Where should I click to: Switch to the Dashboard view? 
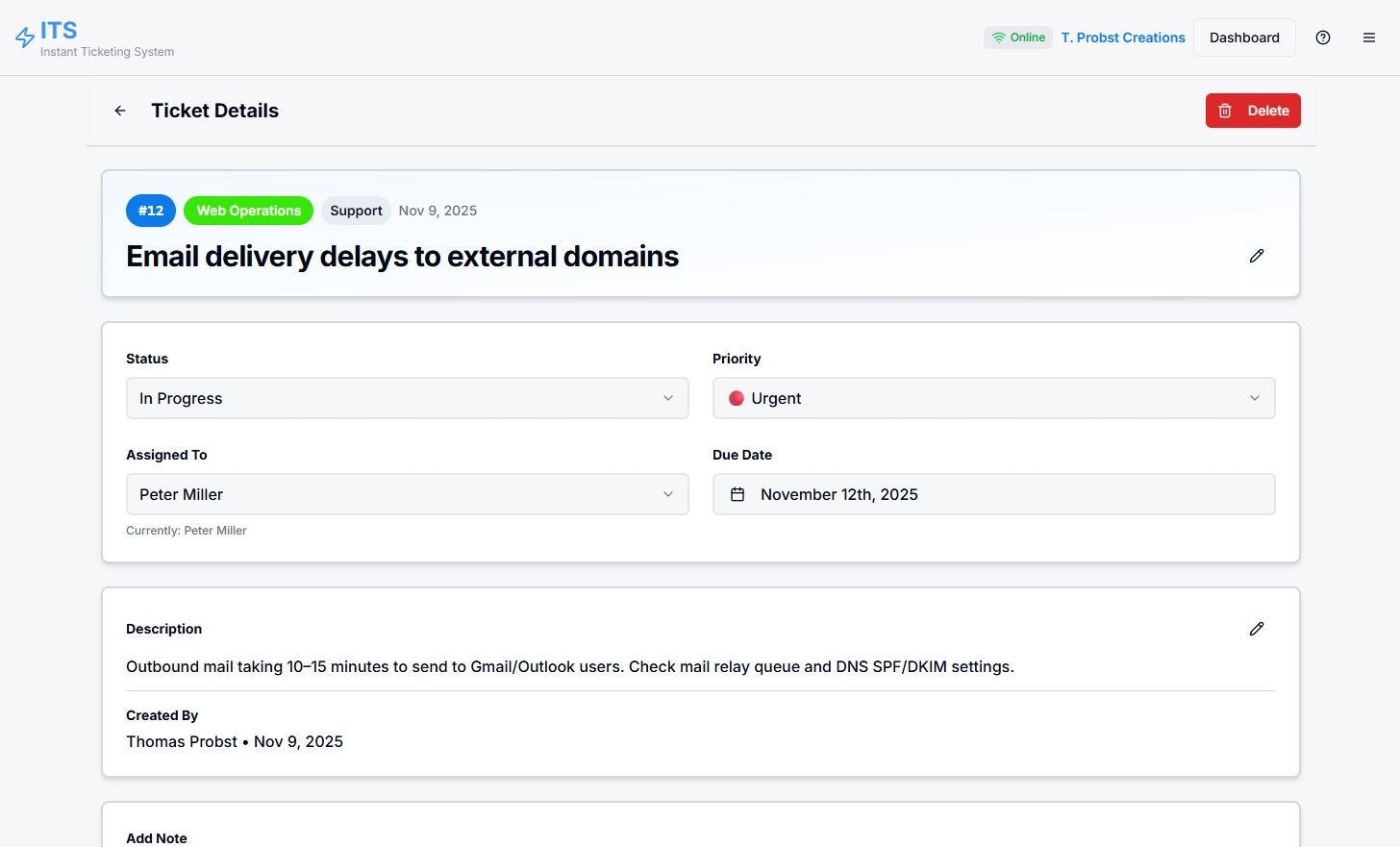click(x=1244, y=37)
